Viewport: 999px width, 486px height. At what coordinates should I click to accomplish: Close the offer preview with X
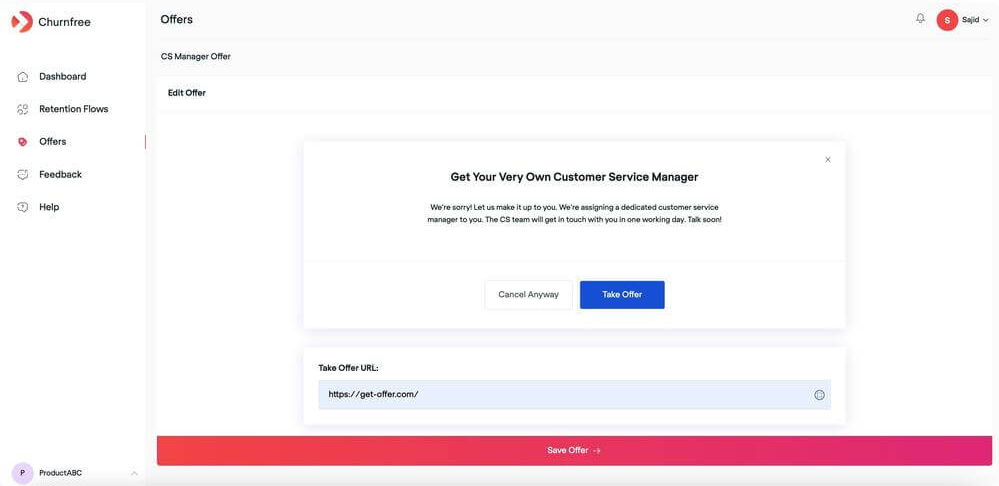coord(828,160)
